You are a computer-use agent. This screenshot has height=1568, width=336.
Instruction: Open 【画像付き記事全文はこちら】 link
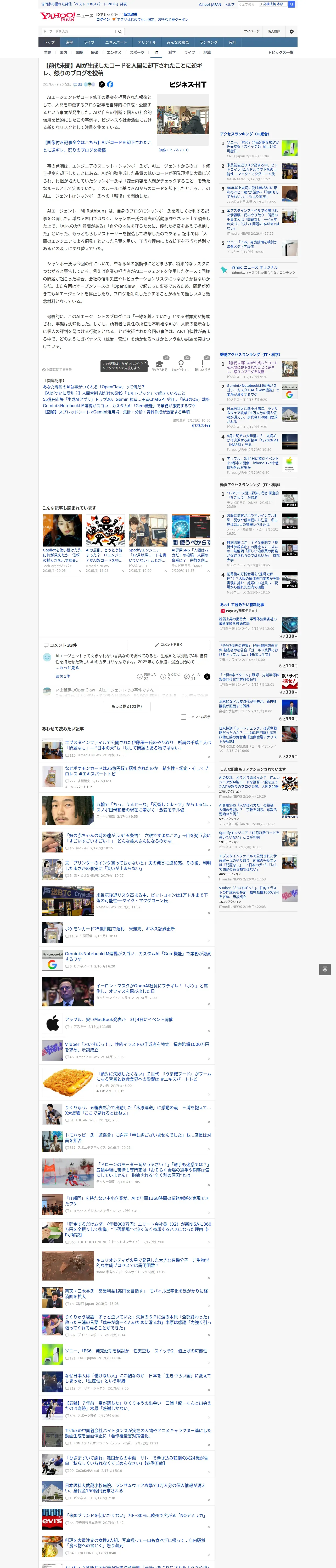point(97,146)
